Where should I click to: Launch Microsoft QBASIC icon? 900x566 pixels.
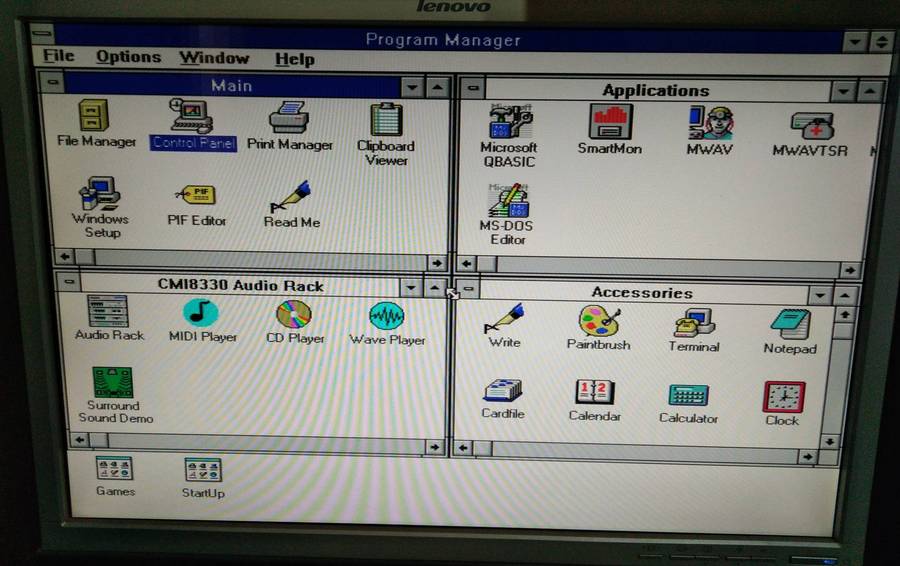[x=509, y=137]
